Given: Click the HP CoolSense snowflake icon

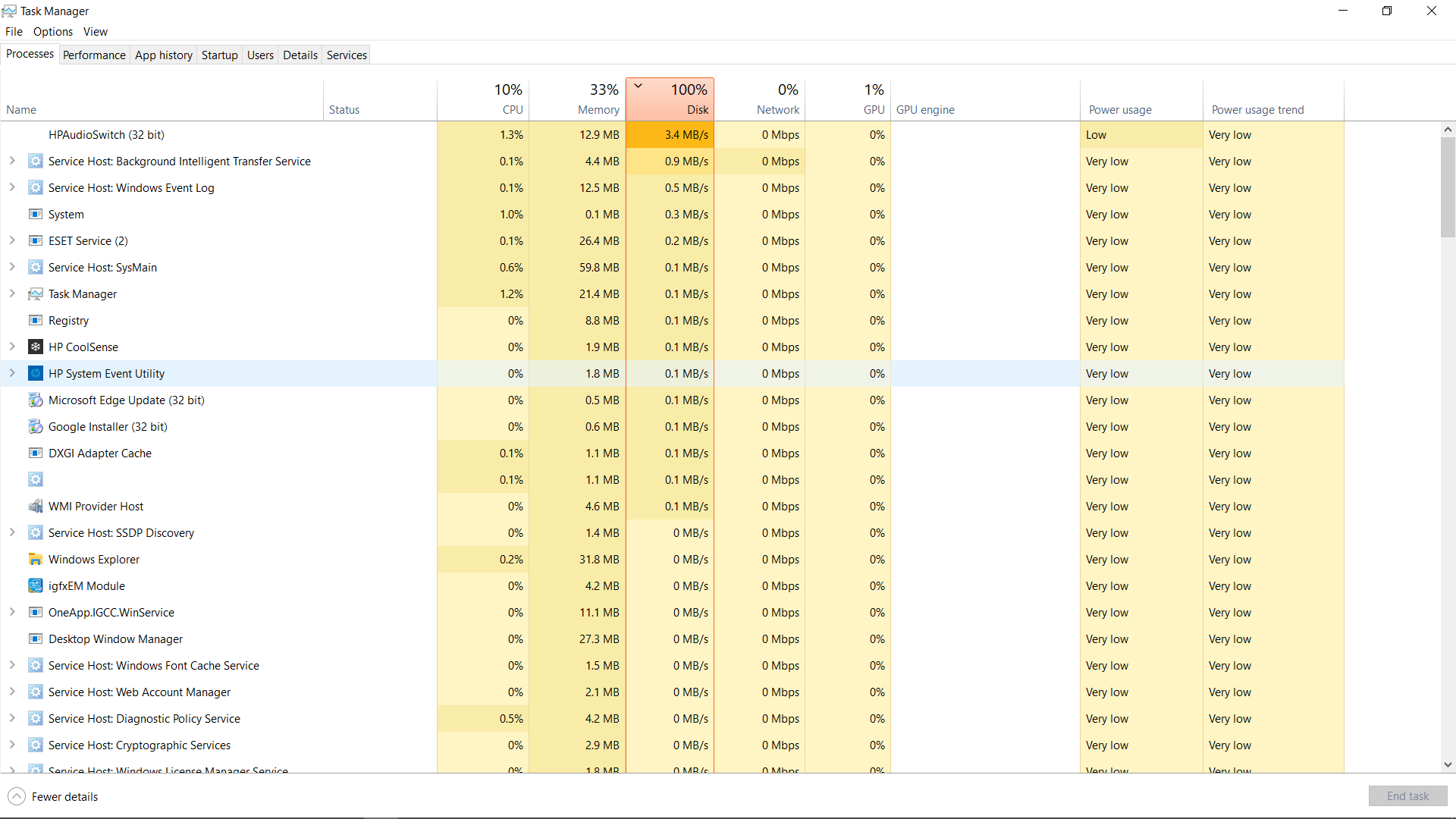Looking at the screenshot, I should [x=36, y=347].
